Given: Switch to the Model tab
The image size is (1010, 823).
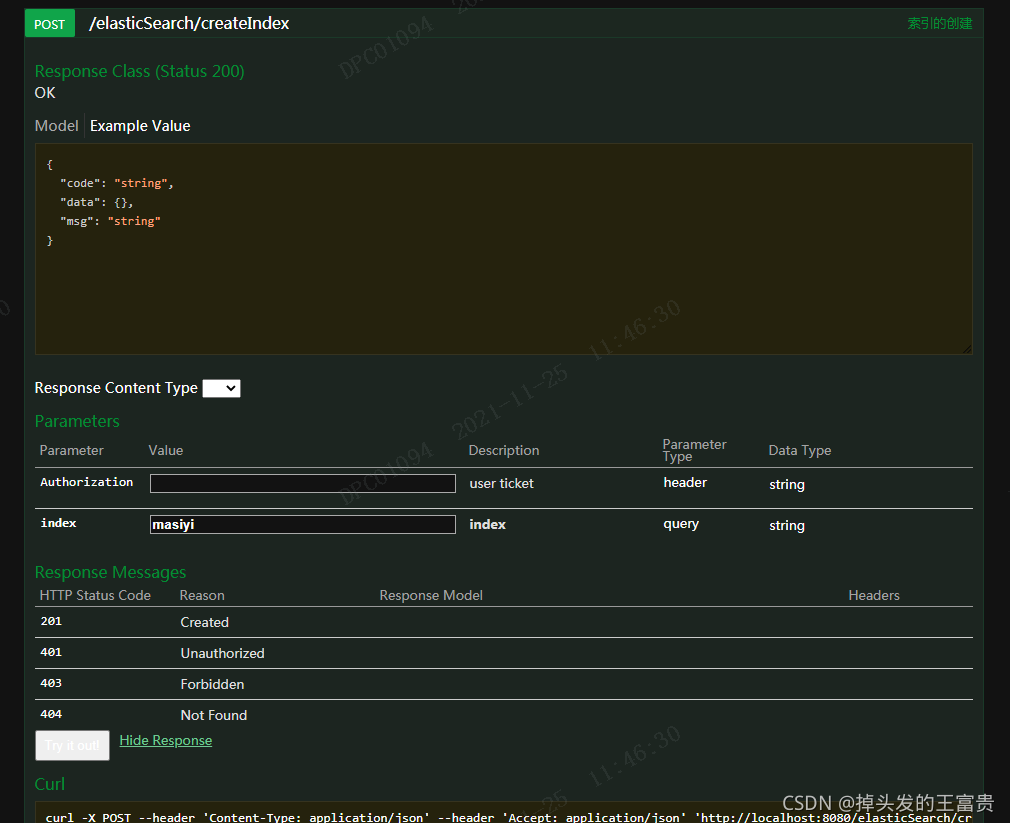Looking at the screenshot, I should click(x=56, y=126).
